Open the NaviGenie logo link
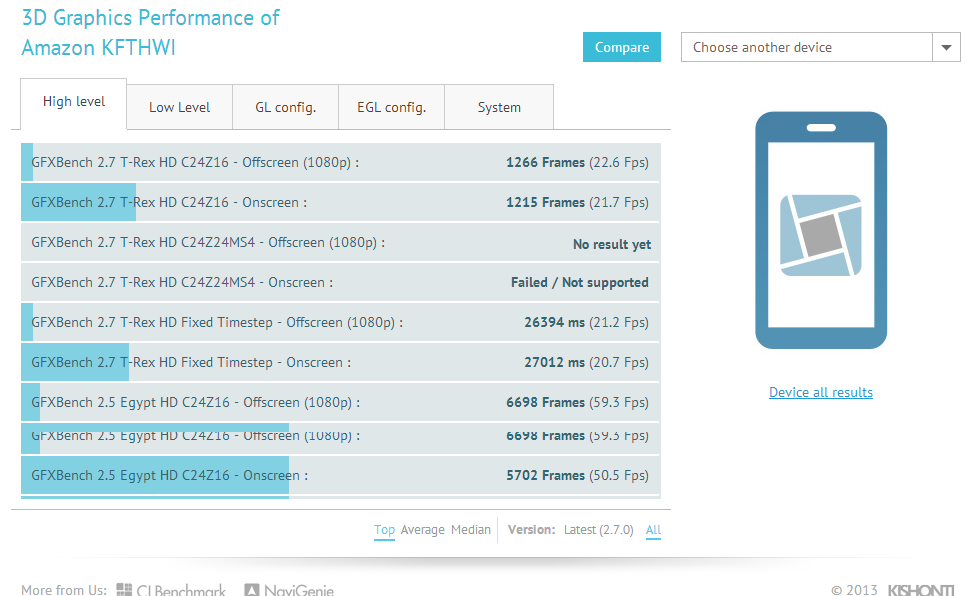Viewport: 971px width, 596px height. click(x=289, y=590)
